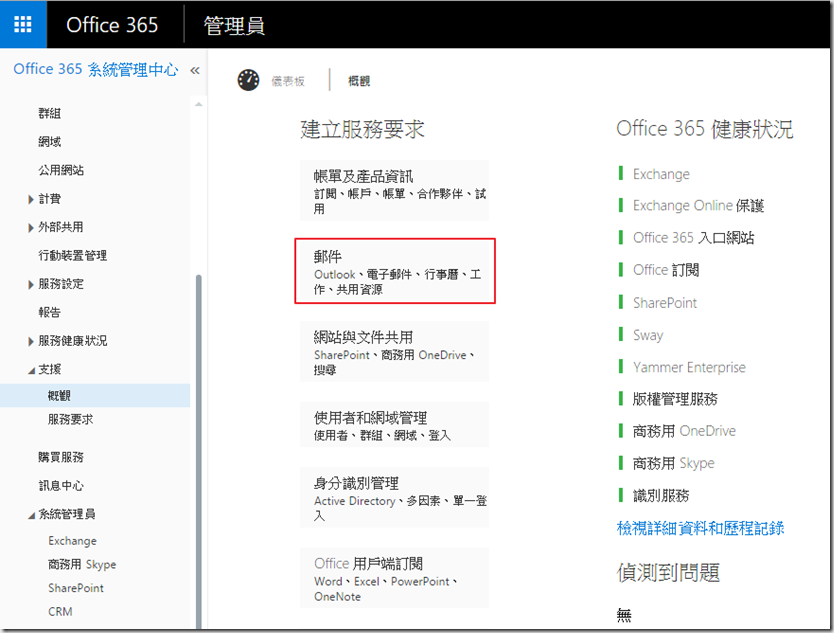Expand the 計費 billing tree node
The height and width of the screenshot is (633, 834).
pyautogui.click(x=32, y=199)
